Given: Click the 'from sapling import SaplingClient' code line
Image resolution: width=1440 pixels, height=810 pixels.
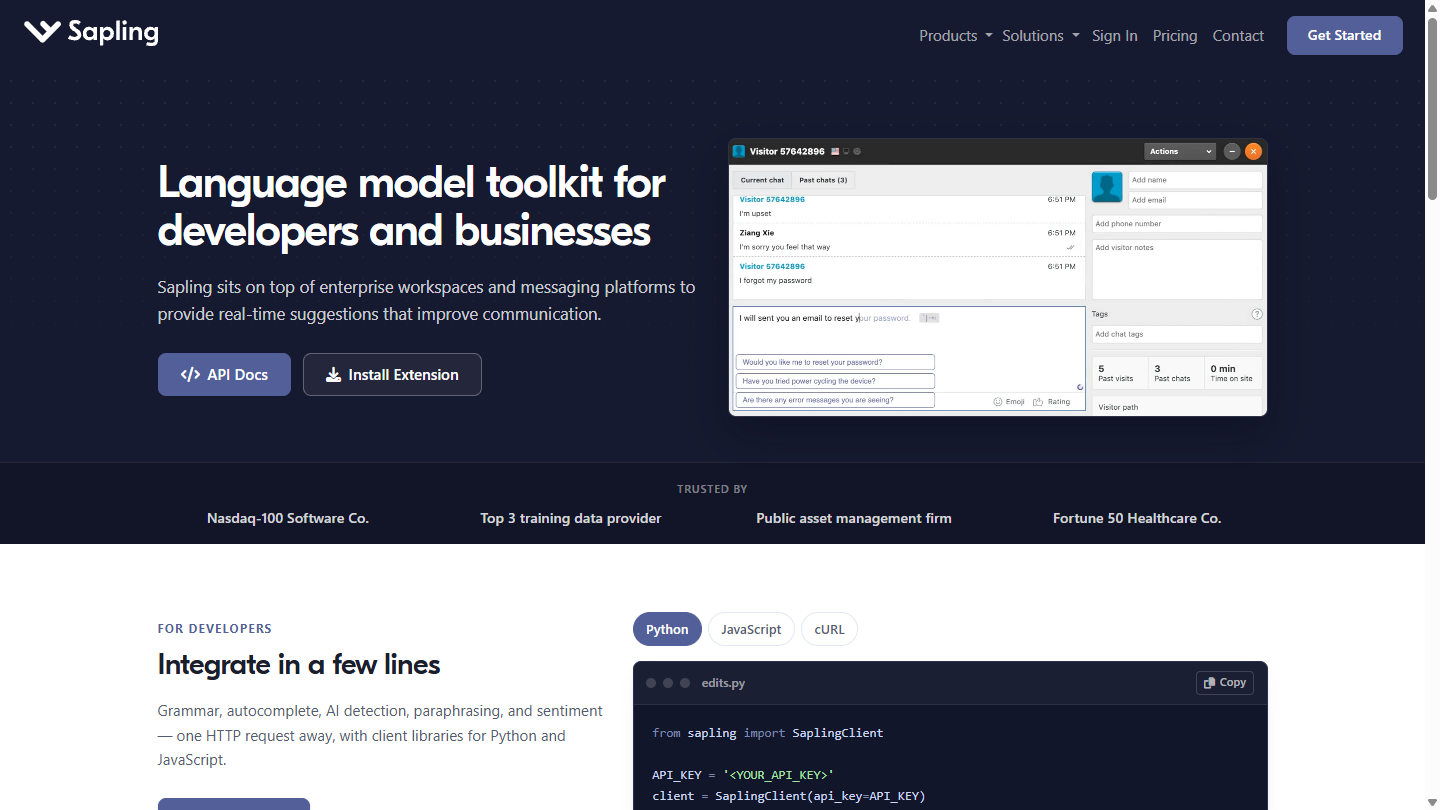Looking at the screenshot, I should coord(768,733).
